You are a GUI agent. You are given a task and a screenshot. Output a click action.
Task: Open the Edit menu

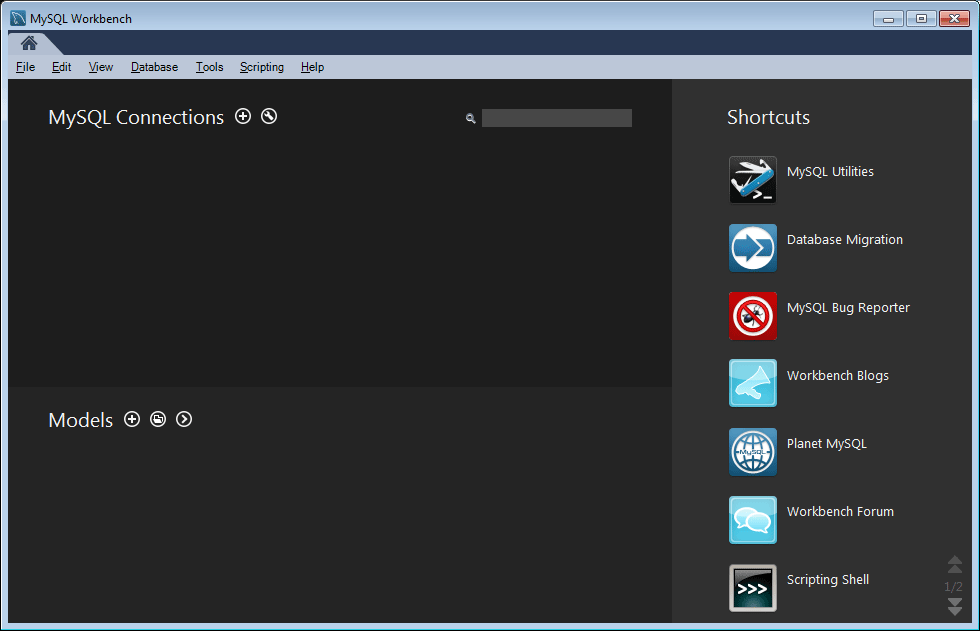(x=61, y=67)
